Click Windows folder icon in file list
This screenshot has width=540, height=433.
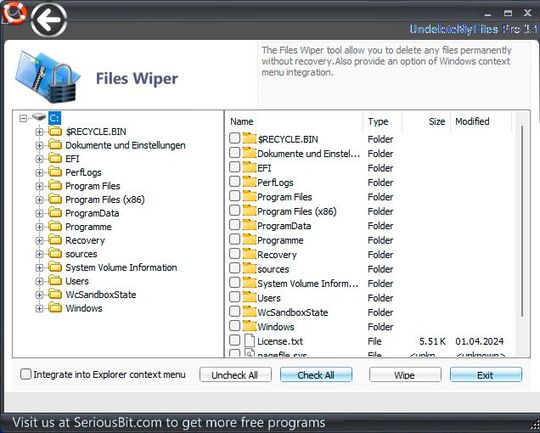click(249, 326)
